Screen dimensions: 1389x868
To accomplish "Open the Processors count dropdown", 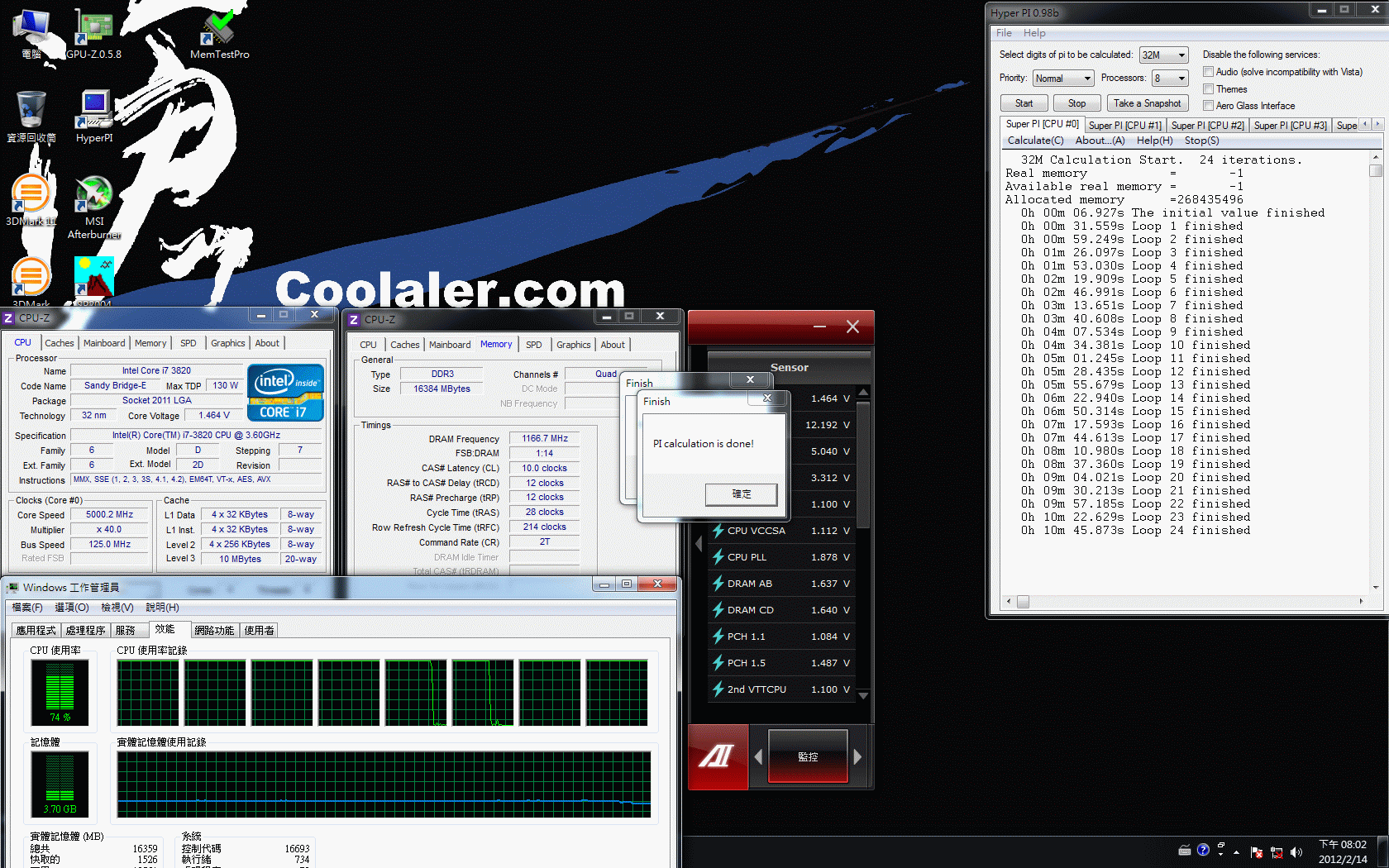I will [x=1170, y=79].
